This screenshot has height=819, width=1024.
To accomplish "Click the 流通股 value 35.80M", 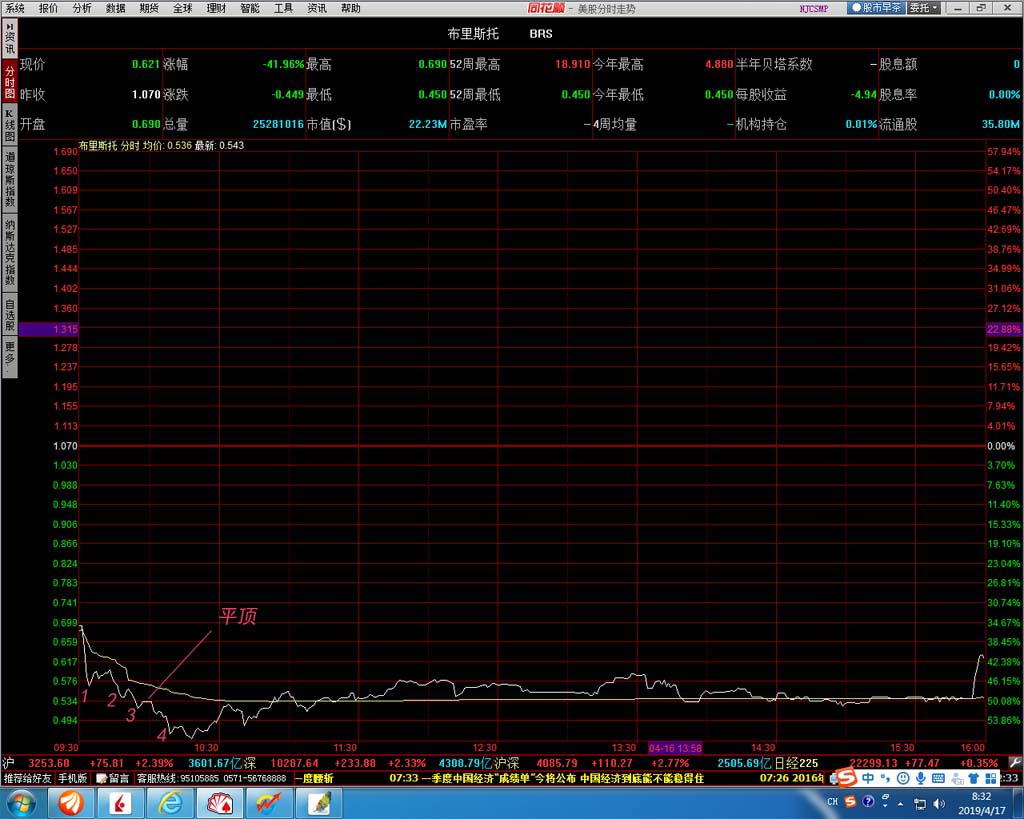I will point(1000,124).
